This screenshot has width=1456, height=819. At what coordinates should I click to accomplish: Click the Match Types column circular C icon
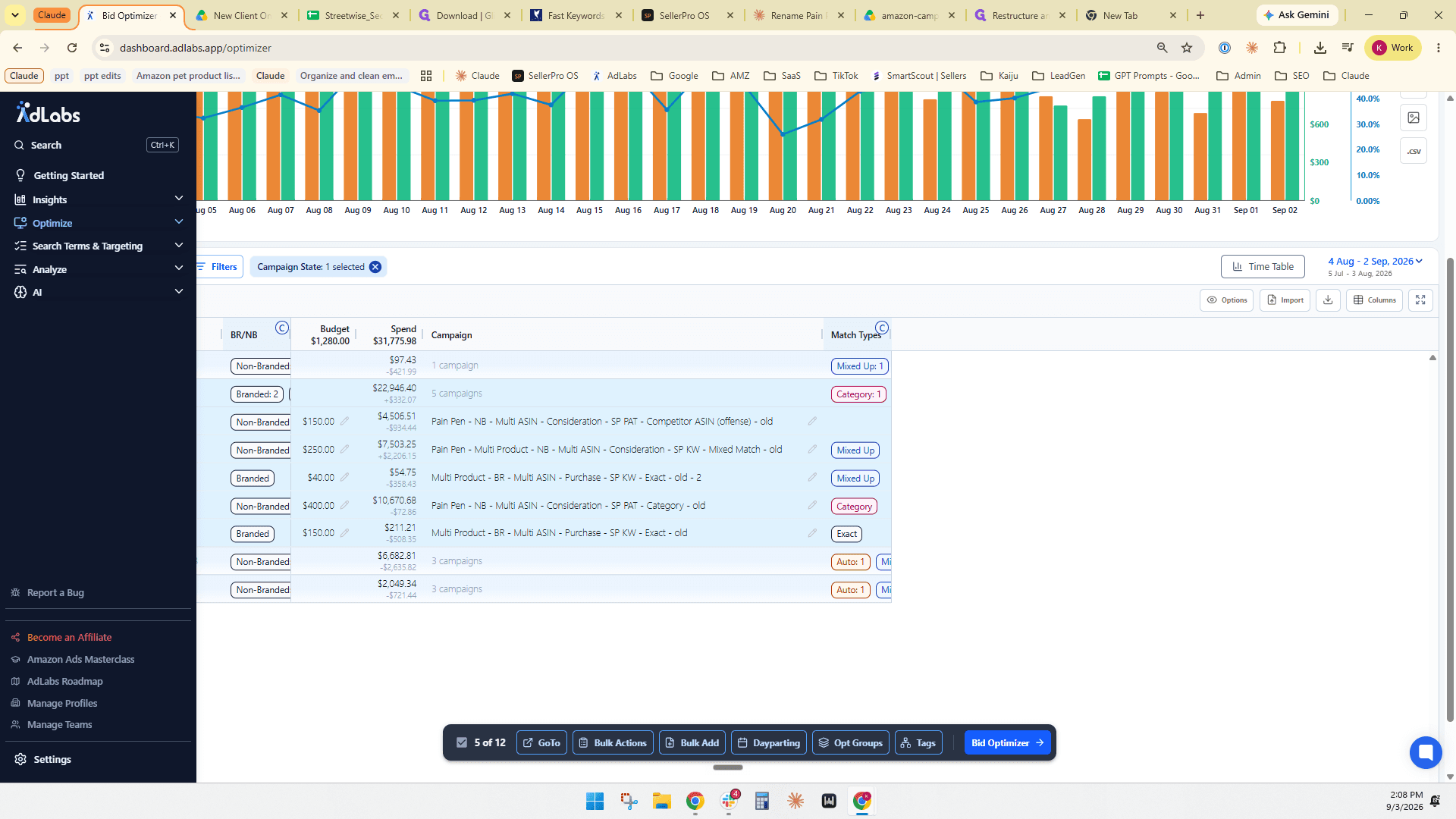click(882, 328)
